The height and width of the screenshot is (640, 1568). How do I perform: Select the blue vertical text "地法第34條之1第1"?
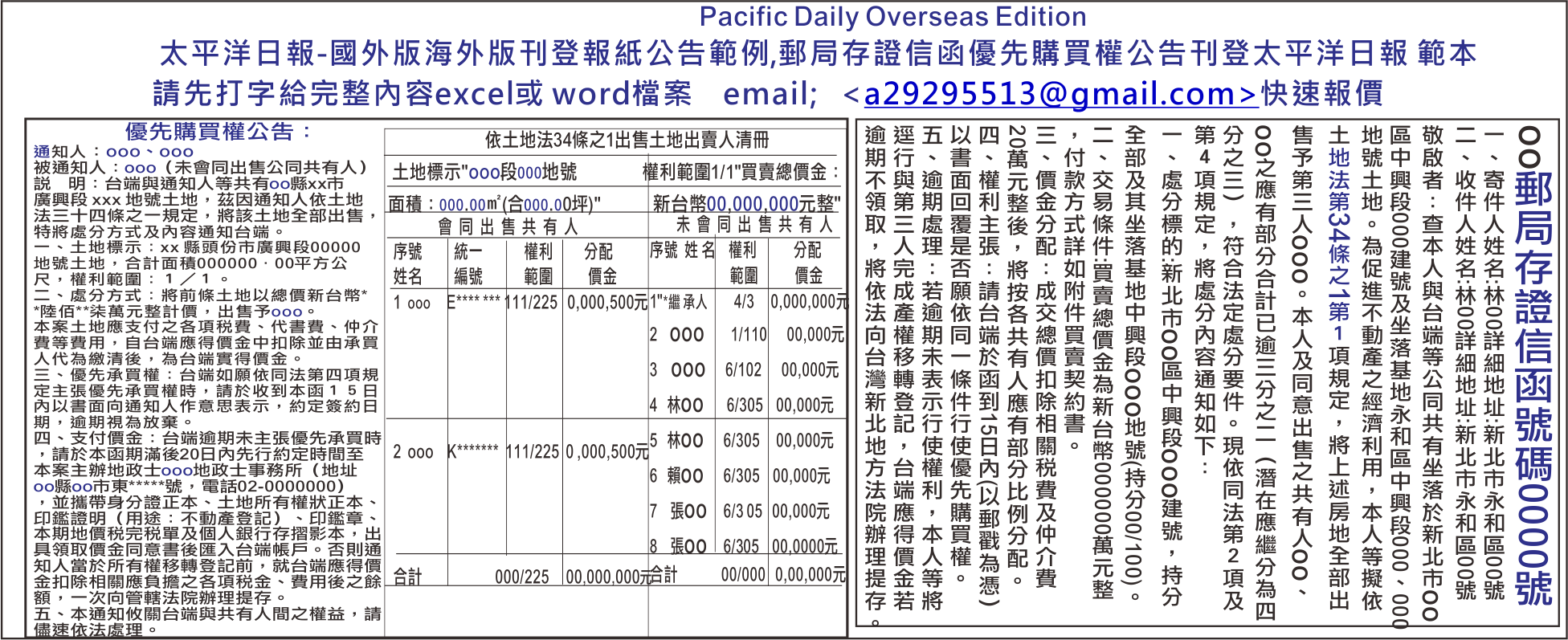click(1338, 245)
